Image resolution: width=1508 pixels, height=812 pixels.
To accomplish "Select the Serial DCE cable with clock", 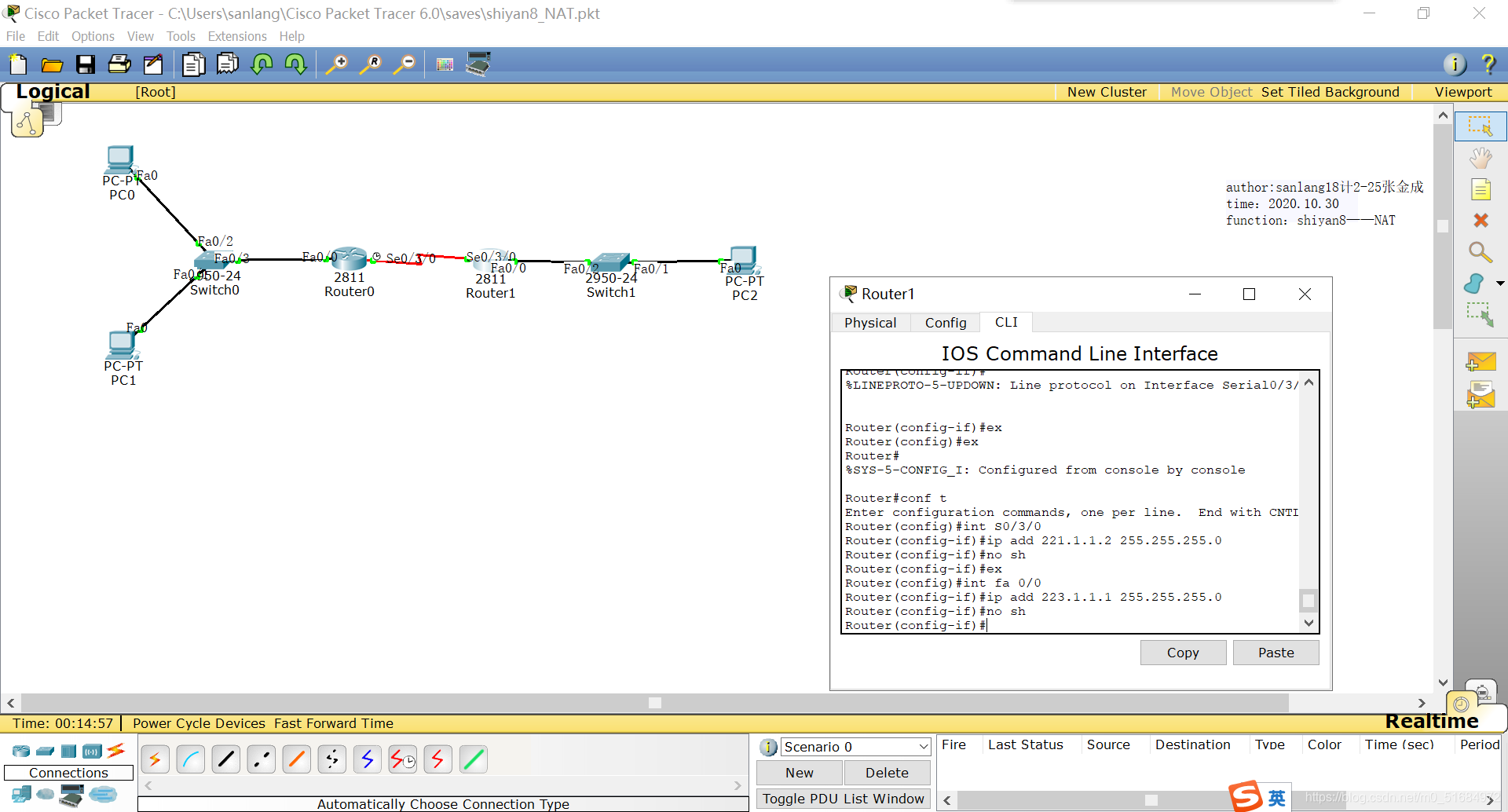I will tap(403, 759).
